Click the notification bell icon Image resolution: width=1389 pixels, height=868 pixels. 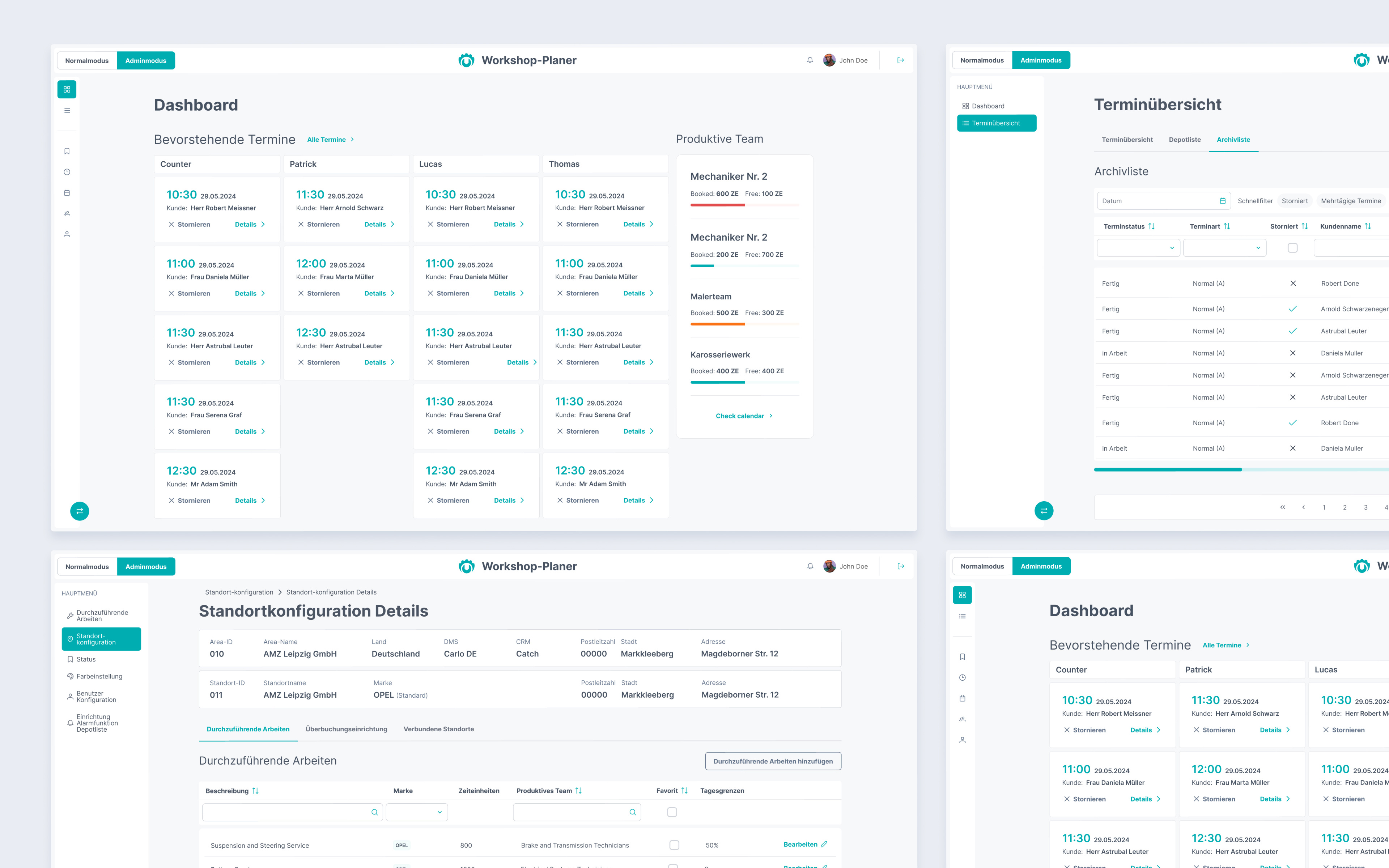810,60
